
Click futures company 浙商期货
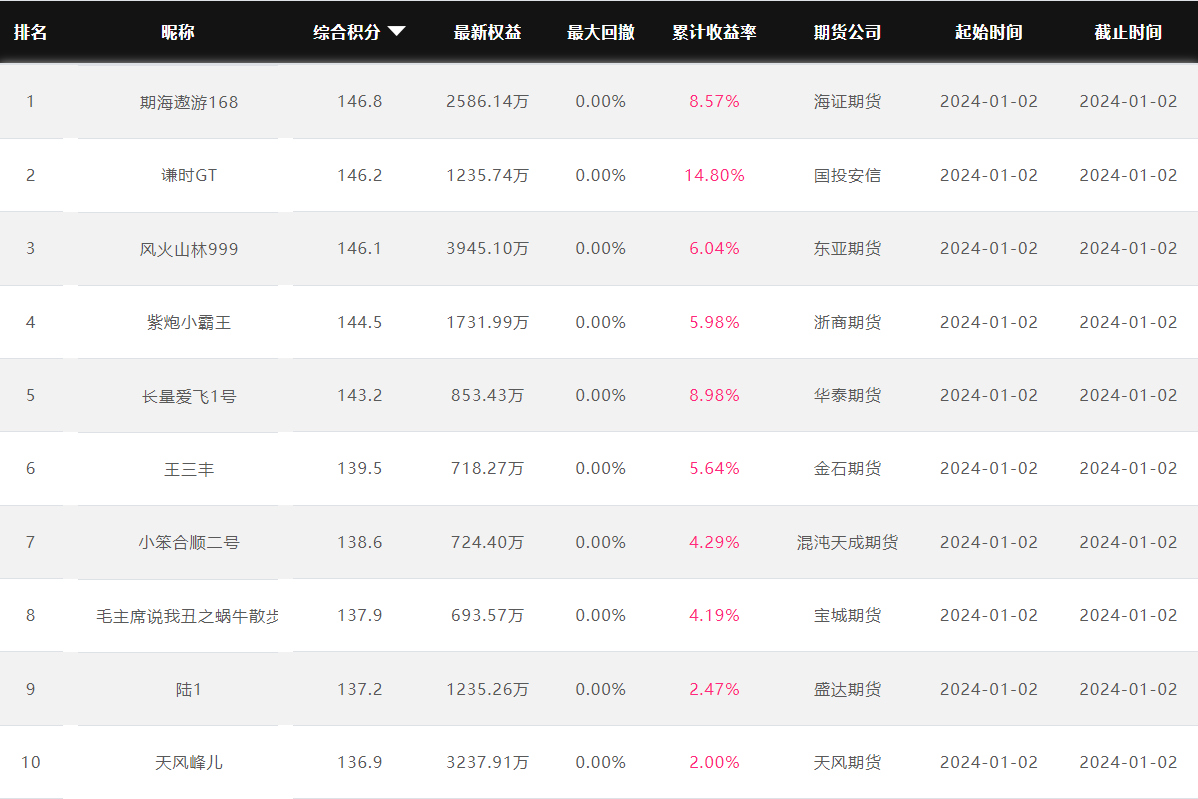click(847, 322)
